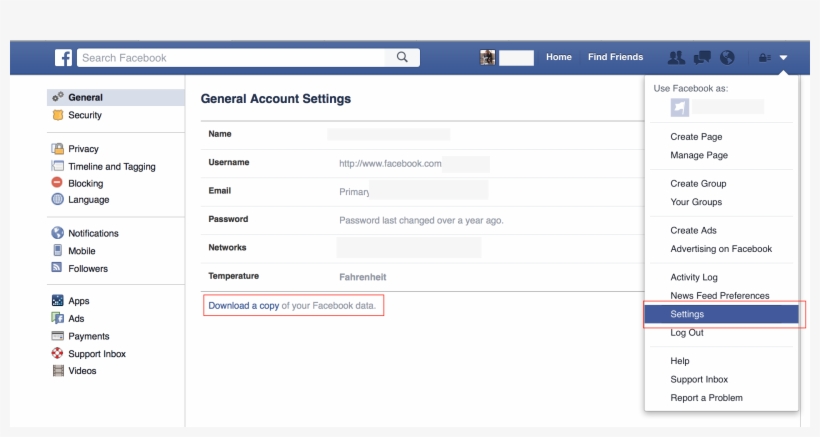Image resolution: width=820 pixels, height=437 pixels.
Task: Select Manage Page in dropdown menu
Action: [x=699, y=155]
